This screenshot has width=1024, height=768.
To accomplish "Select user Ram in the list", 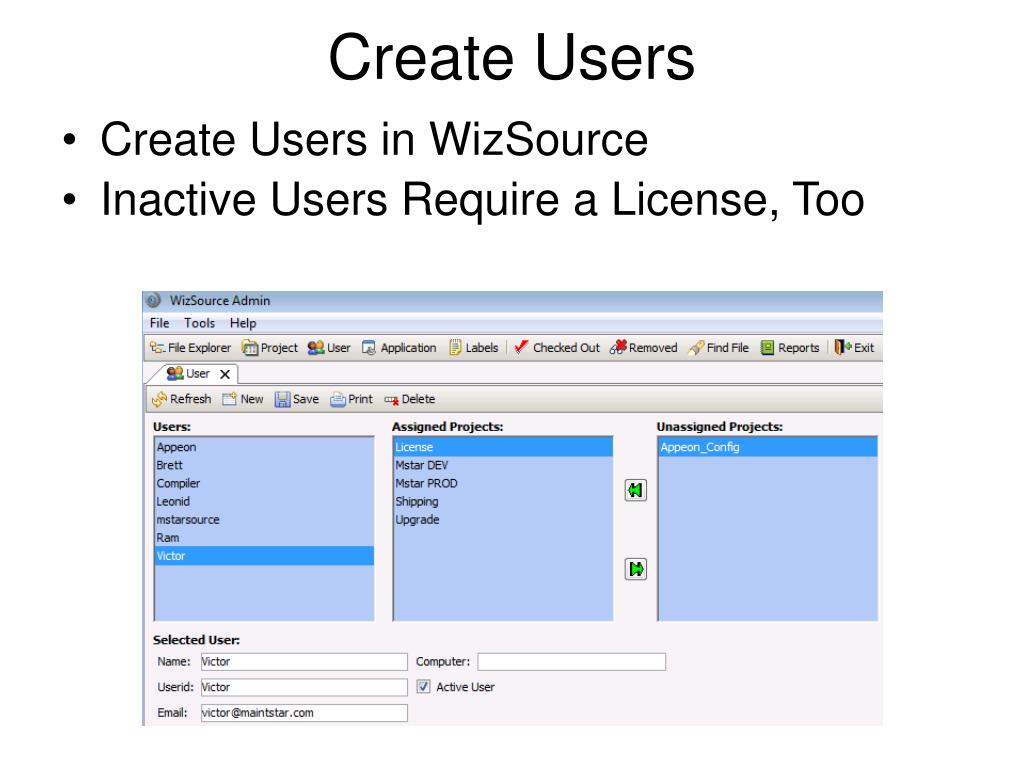I will (264, 538).
